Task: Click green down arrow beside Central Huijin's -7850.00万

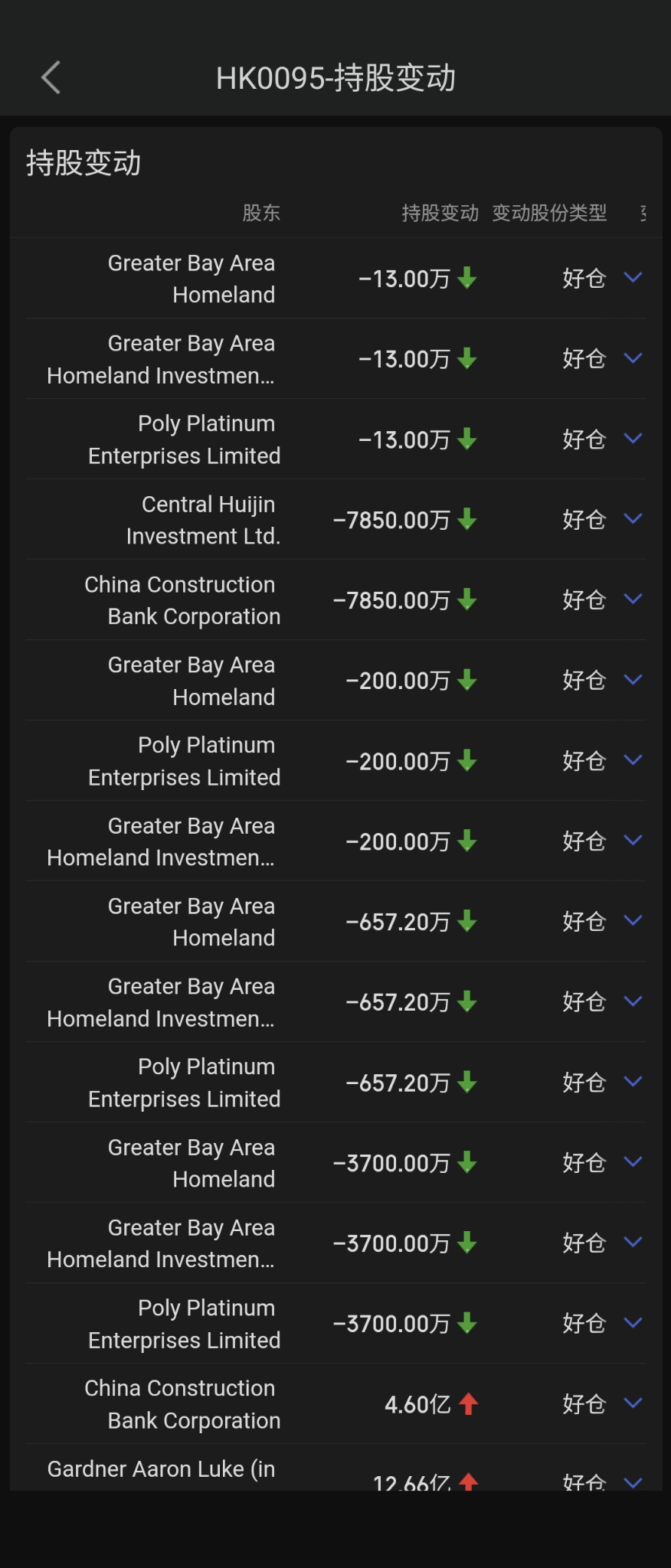Action: pos(467,520)
